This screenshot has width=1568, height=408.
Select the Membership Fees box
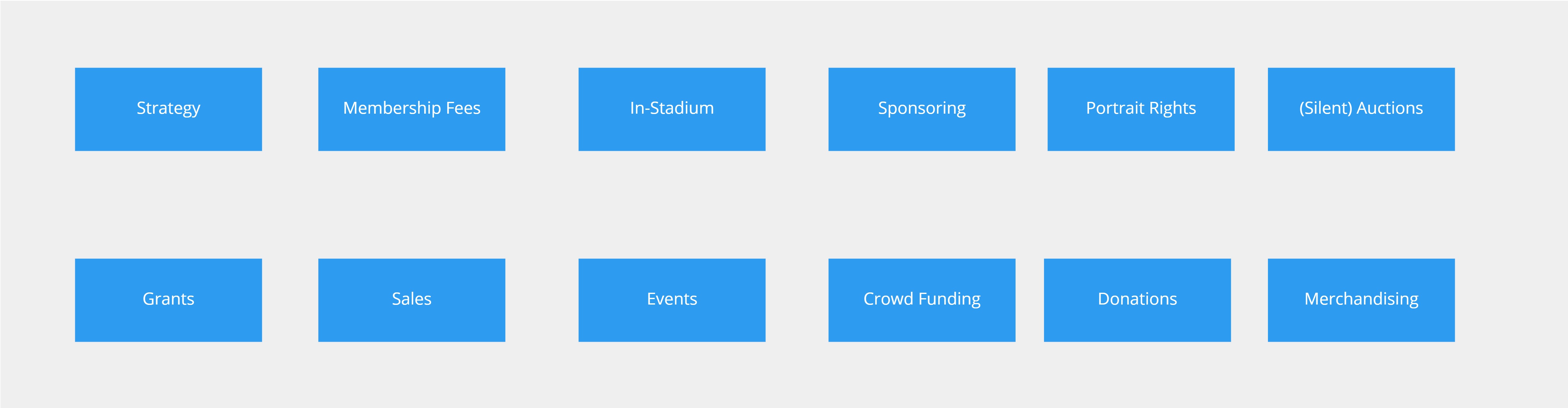point(411,109)
